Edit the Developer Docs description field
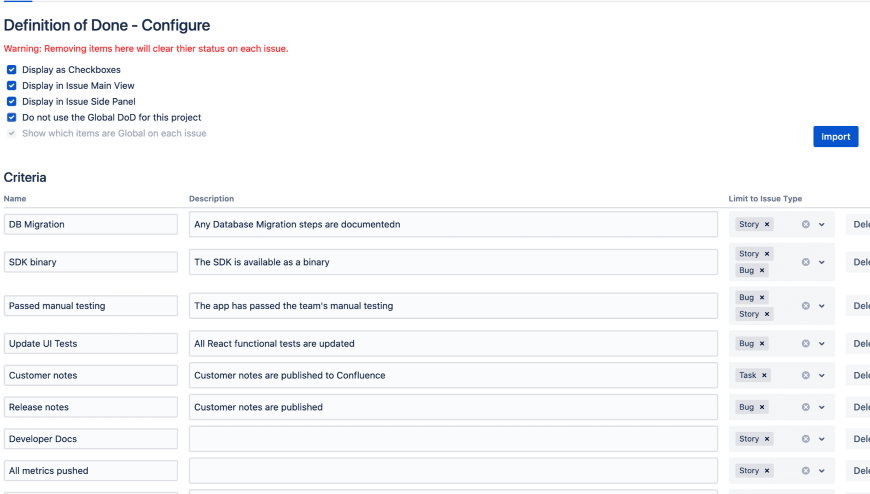 [x=453, y=439]
